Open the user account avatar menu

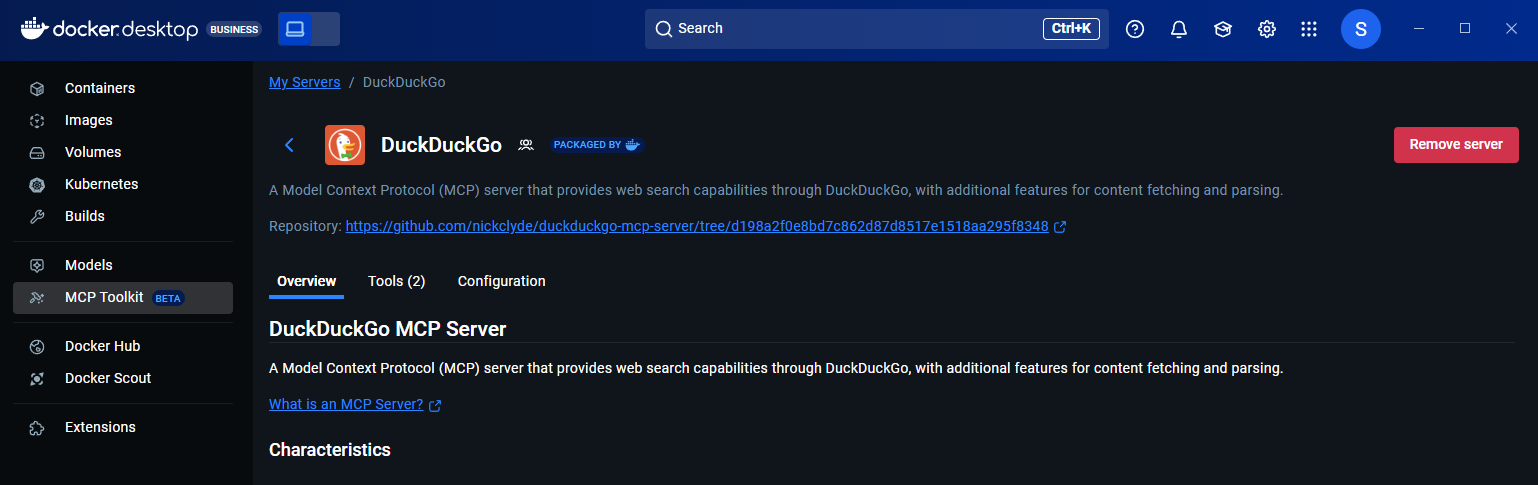[1360, 29]
